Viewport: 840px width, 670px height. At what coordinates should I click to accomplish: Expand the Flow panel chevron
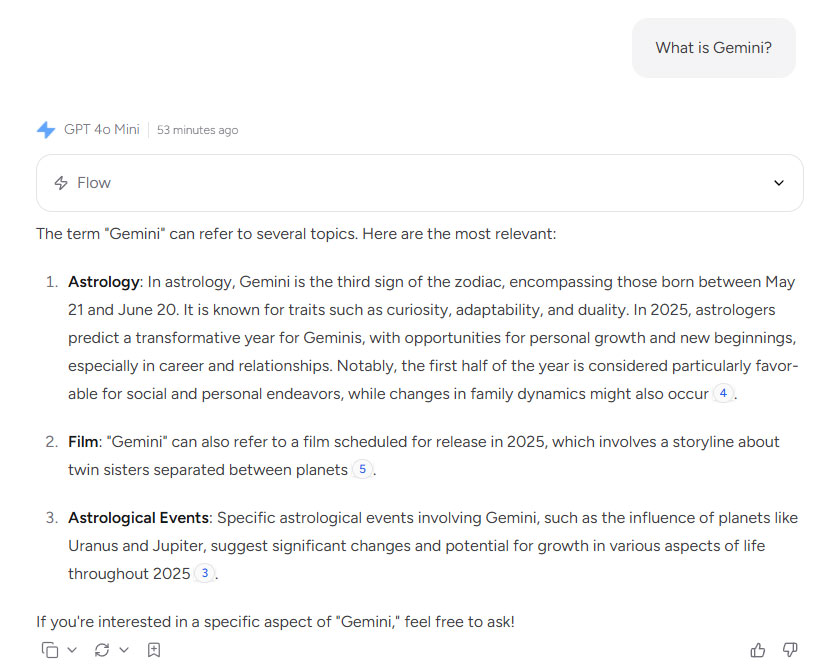tap(779, 183)
